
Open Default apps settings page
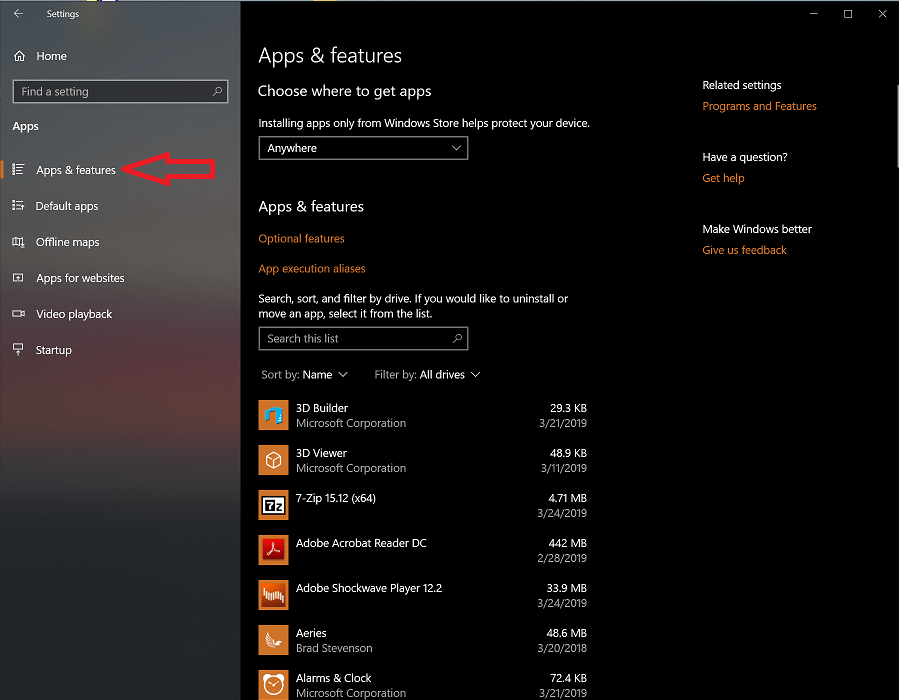(67, 206)
